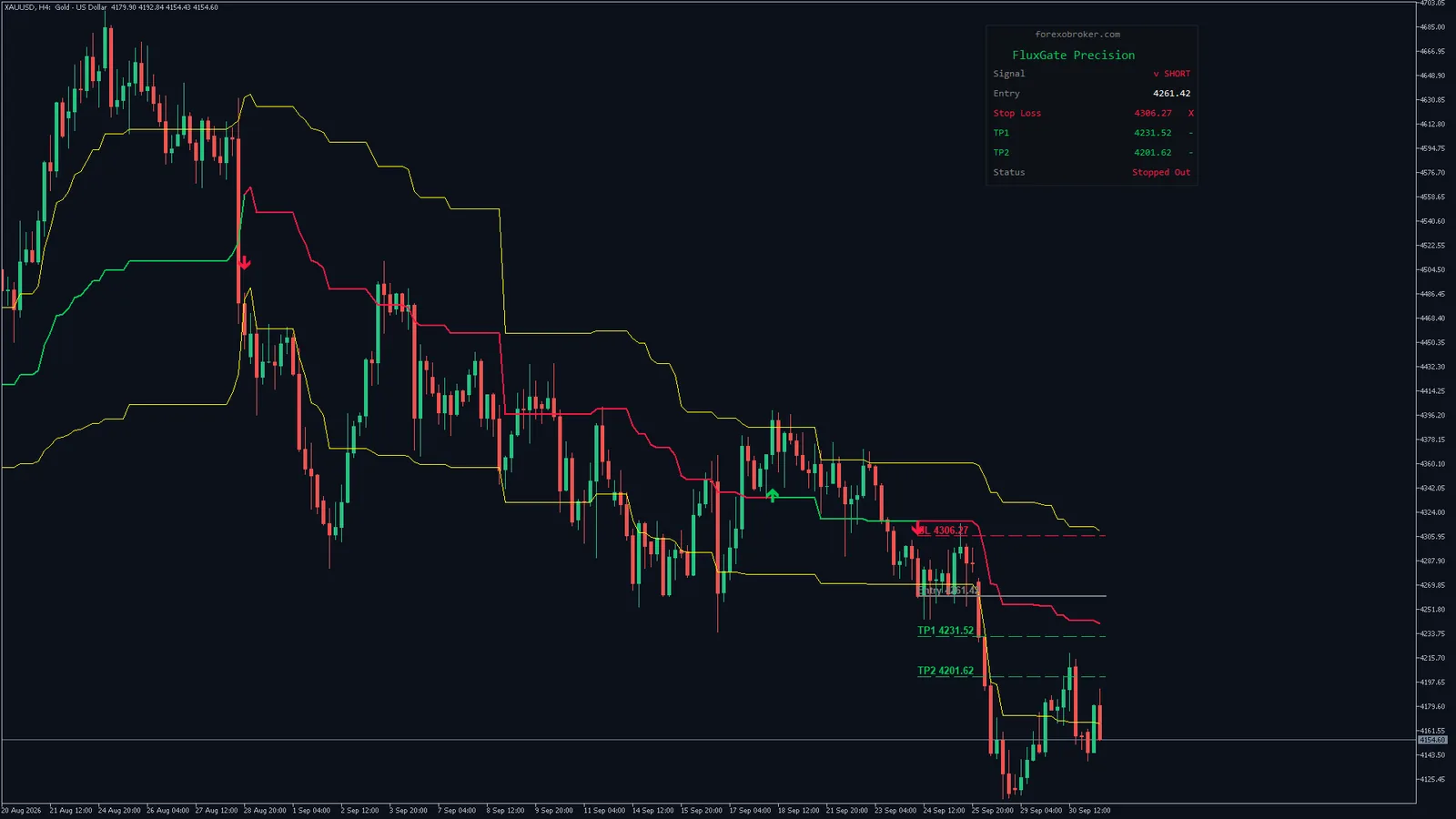Click the panel Stop Loss value 4306.27
Viewport: 1456px width, 819px height.
pyautogui.click(x=1153, y=113)
